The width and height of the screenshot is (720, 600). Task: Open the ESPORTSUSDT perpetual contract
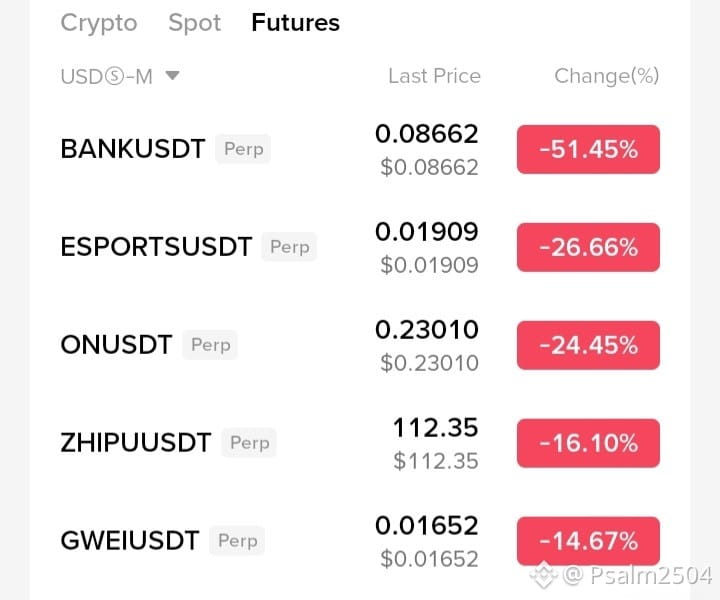pos(360,247)
